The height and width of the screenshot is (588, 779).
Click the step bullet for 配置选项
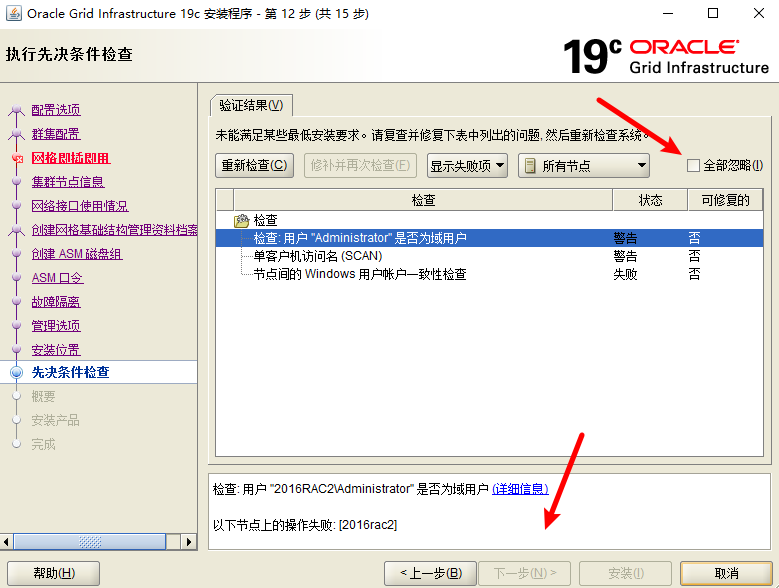(x=15, y=110)
